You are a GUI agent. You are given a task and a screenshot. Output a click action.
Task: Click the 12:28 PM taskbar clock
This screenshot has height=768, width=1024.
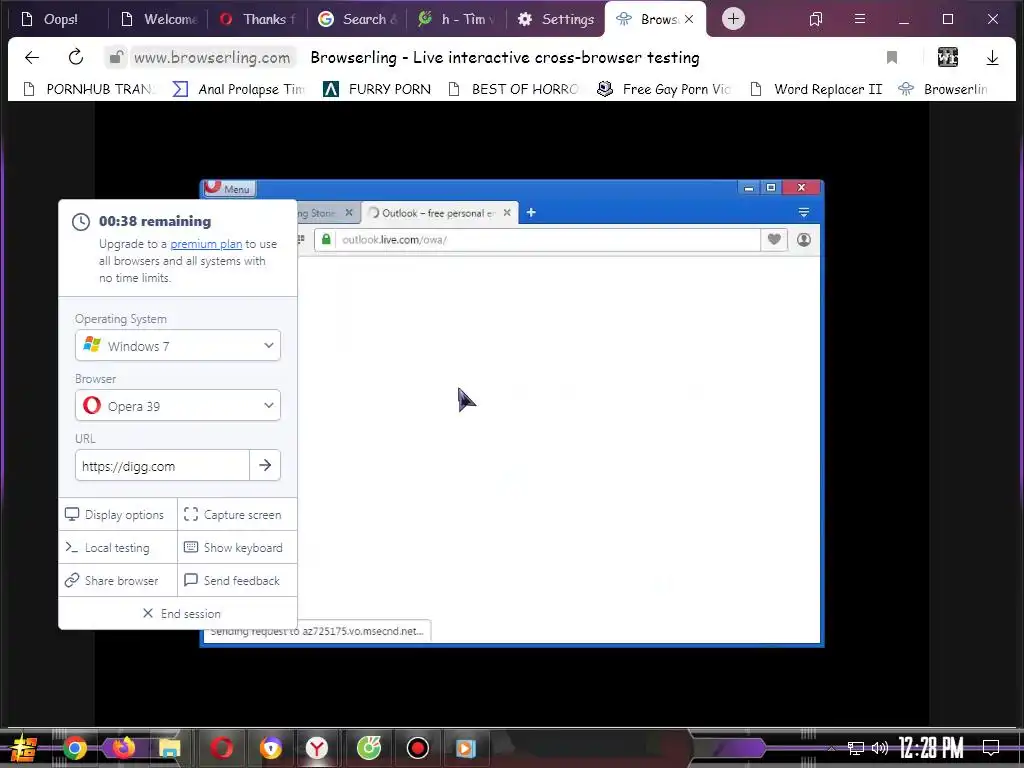coord(931,748)
